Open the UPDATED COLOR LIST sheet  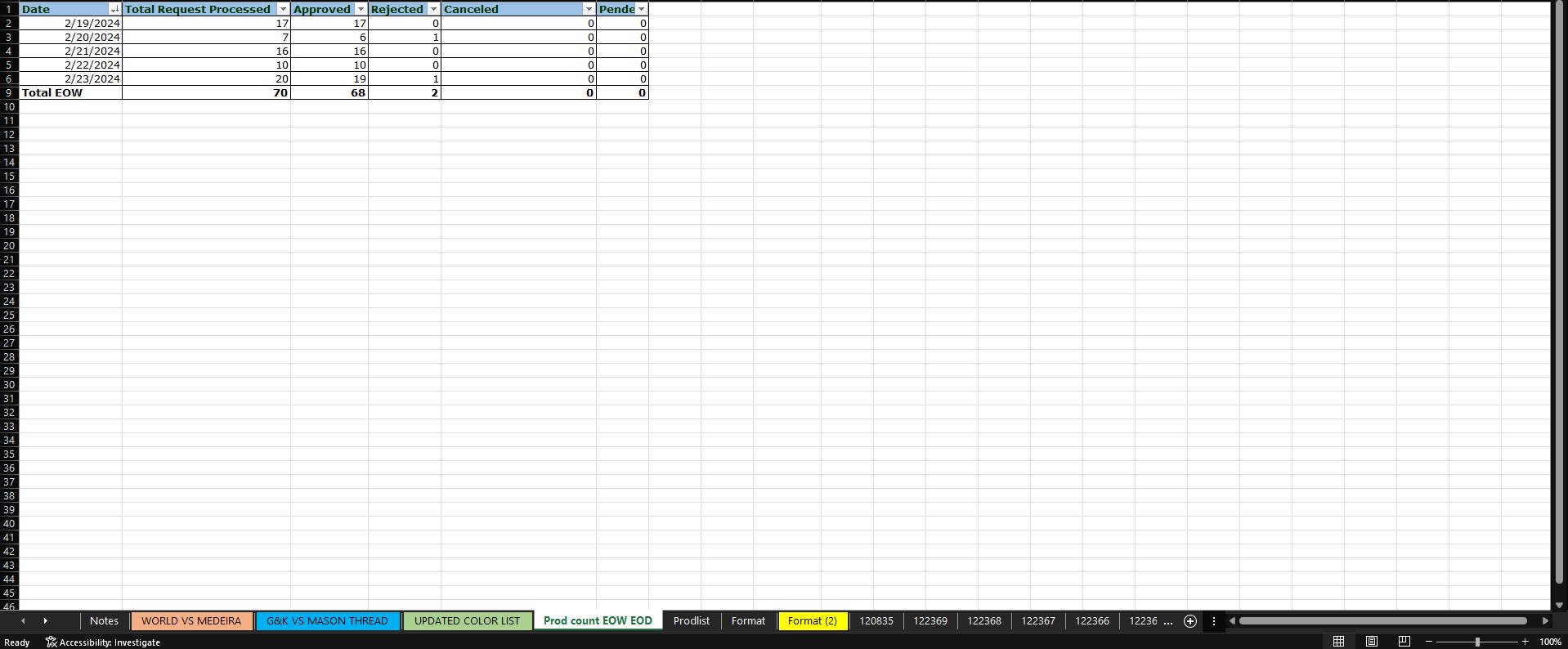click(467, 621)
